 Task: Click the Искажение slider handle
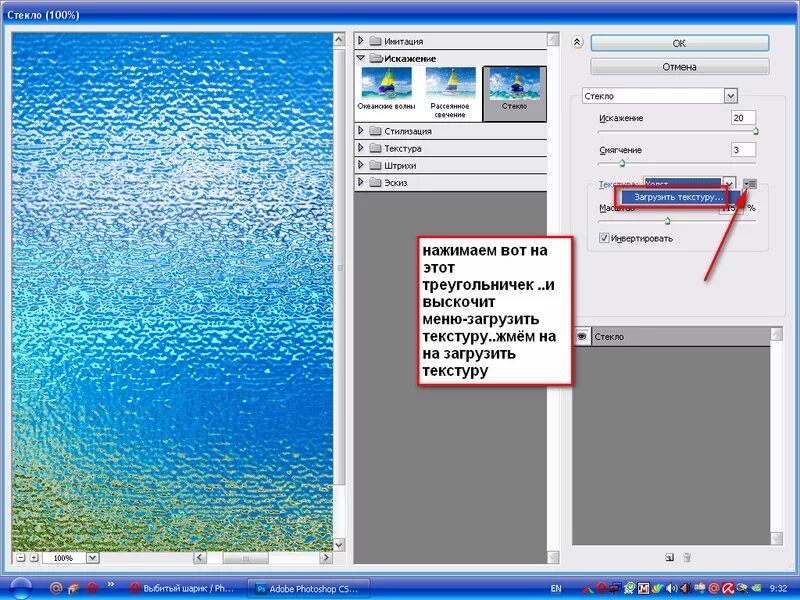point(756,132)
